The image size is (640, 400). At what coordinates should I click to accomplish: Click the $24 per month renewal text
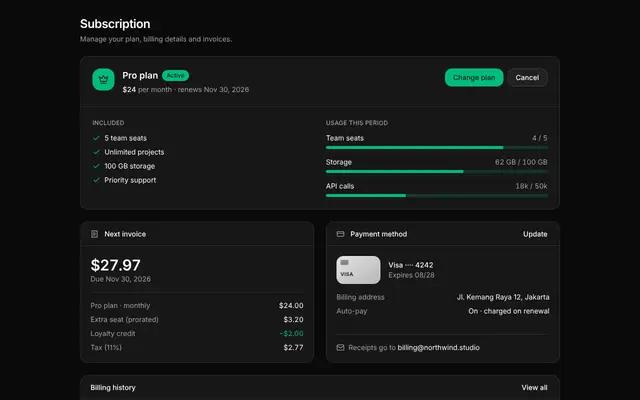point(186,89)
